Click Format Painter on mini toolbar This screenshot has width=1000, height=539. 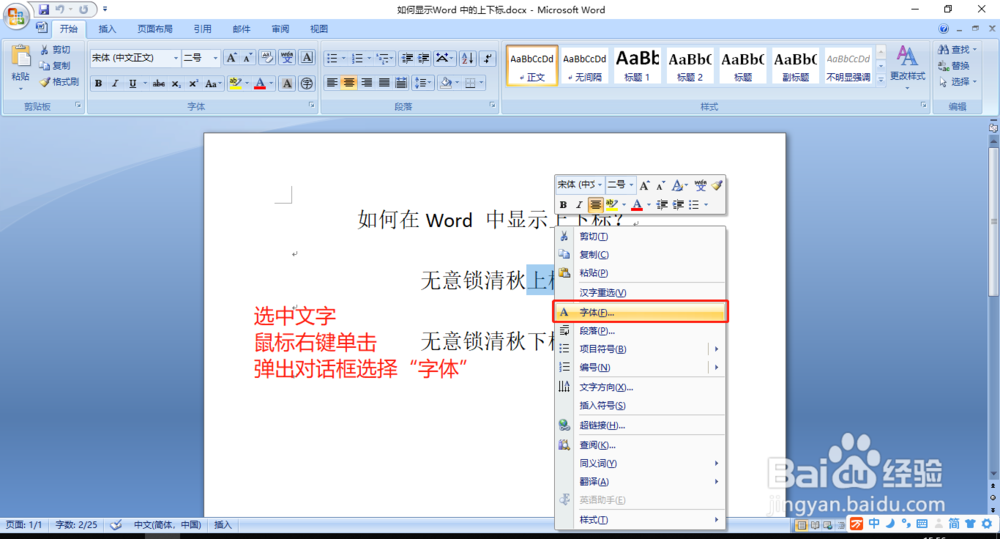click(717, 186)
